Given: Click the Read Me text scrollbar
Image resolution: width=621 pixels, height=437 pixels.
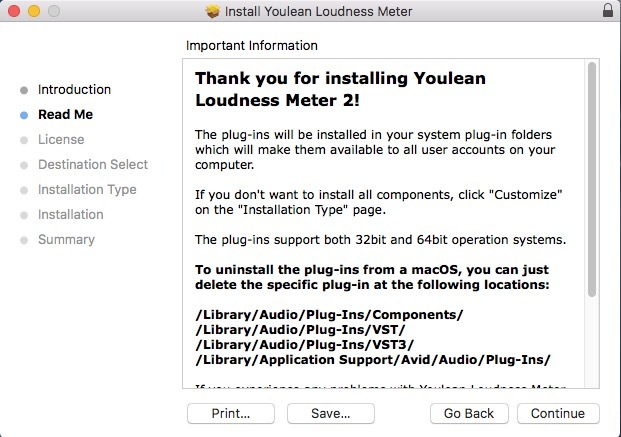Looking at the screenshot, I should coord(592,180).
